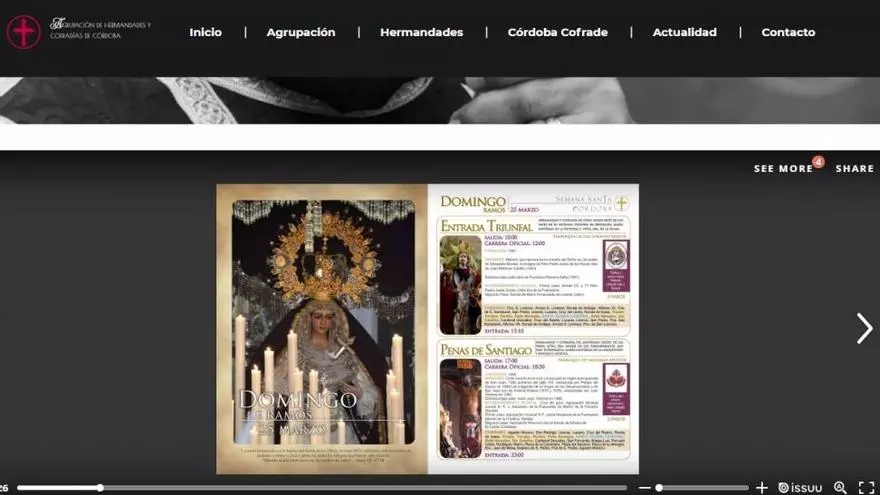The height and width of the screenshot is (495, 880).
Task: Open the Issuu logo link
Action: [800, 488]
